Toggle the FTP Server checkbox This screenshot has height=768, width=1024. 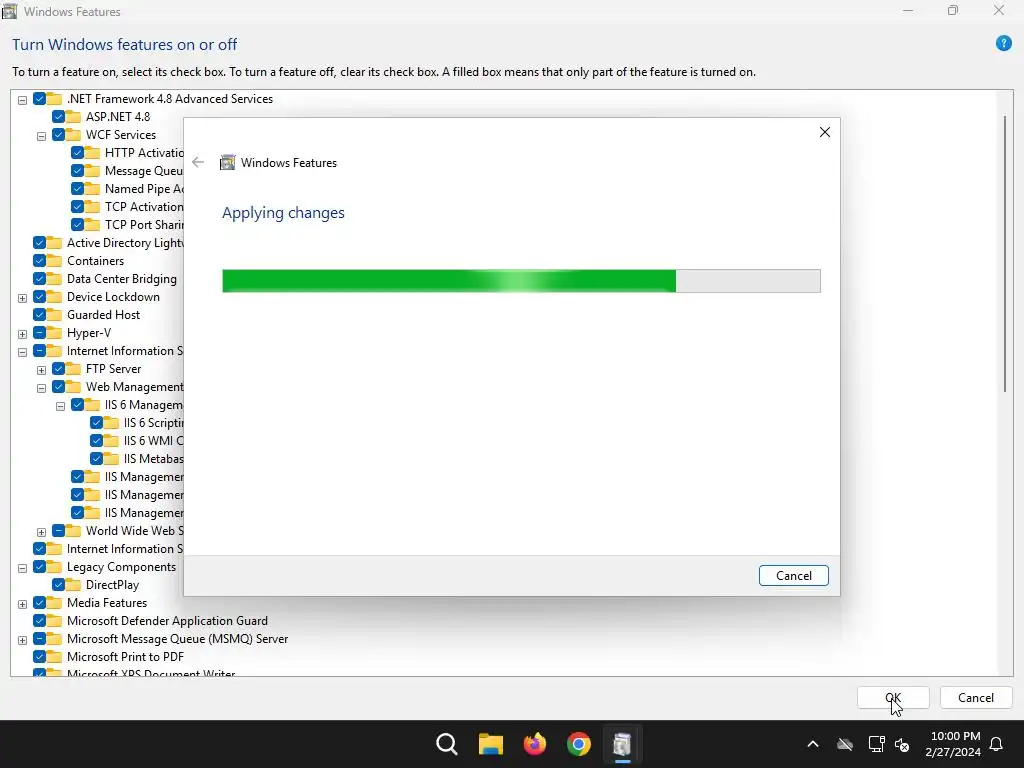coord(58,369)
